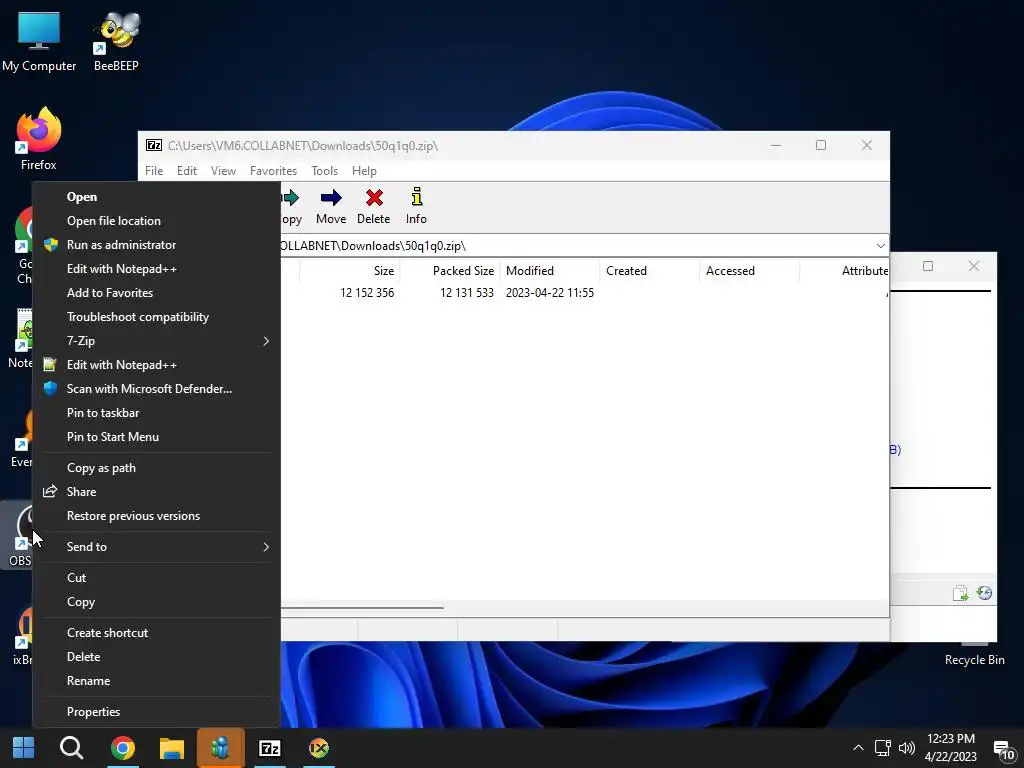Sort by the Accessed column header

click(750, 270)
